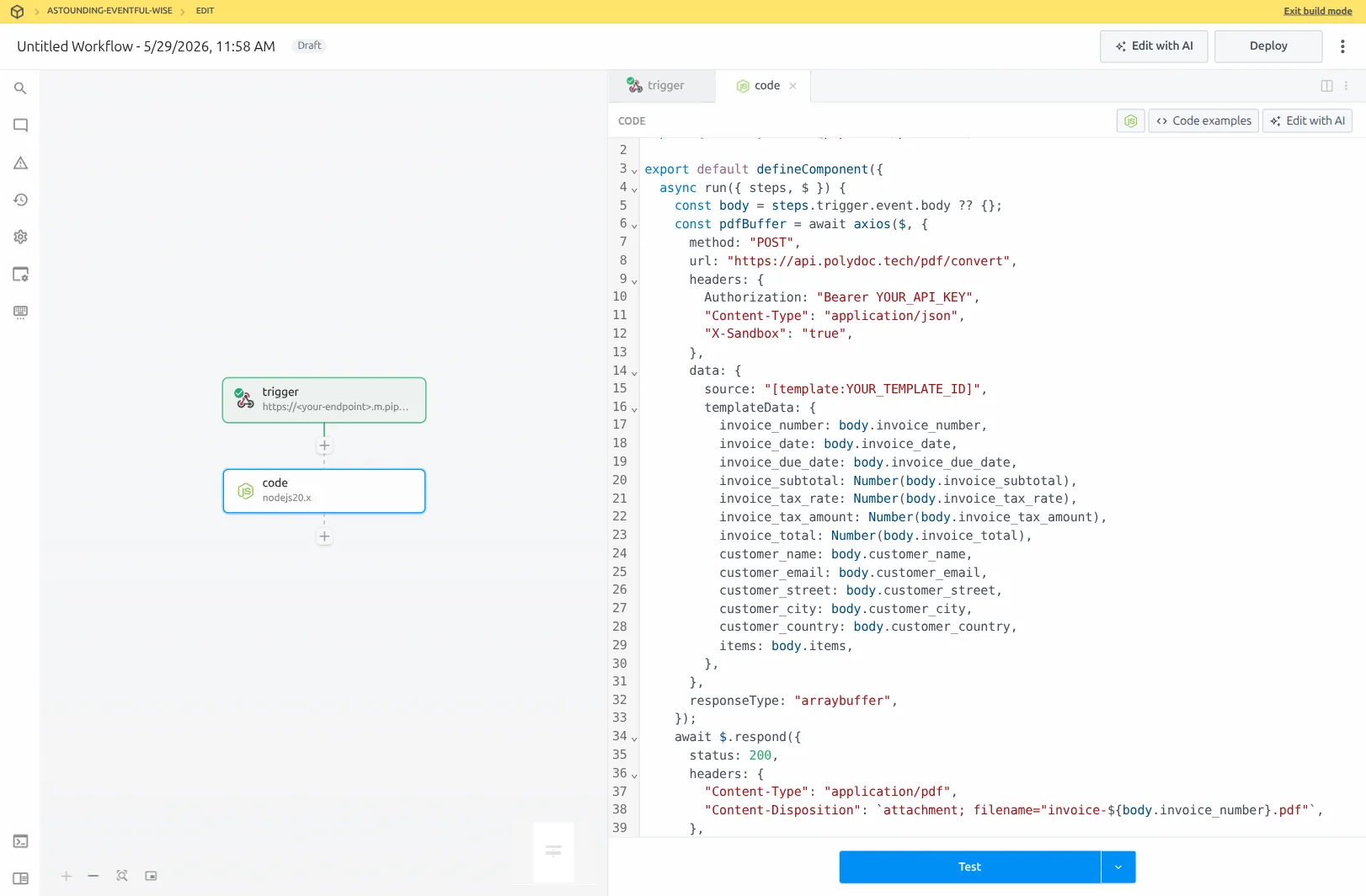Select the trigger node on canvas
The width and height of the screenshot is (1366, 896).
[x=324, y=400]
